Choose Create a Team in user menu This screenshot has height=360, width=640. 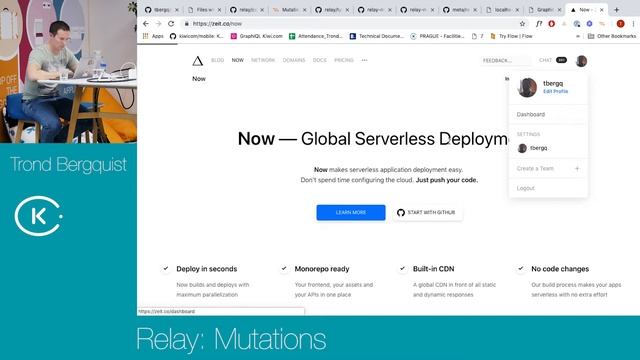click(535, 168)
